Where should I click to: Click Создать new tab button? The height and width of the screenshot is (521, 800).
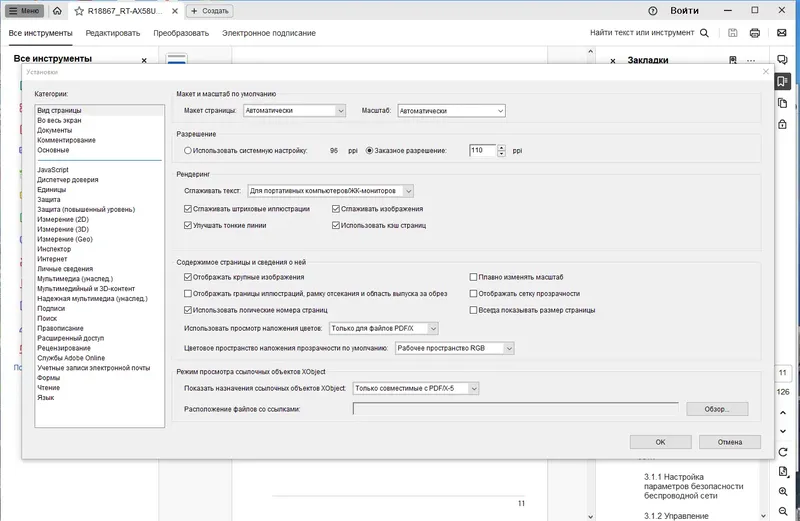point(210,11)
